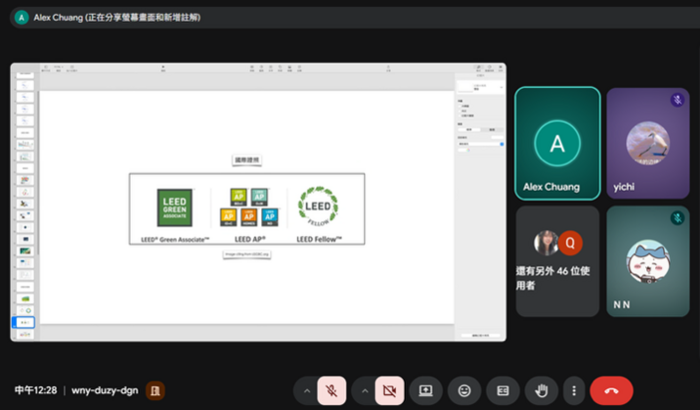
Task: Select the meeting code wny-duzy-dgn
Action: (x=104, y=390)
